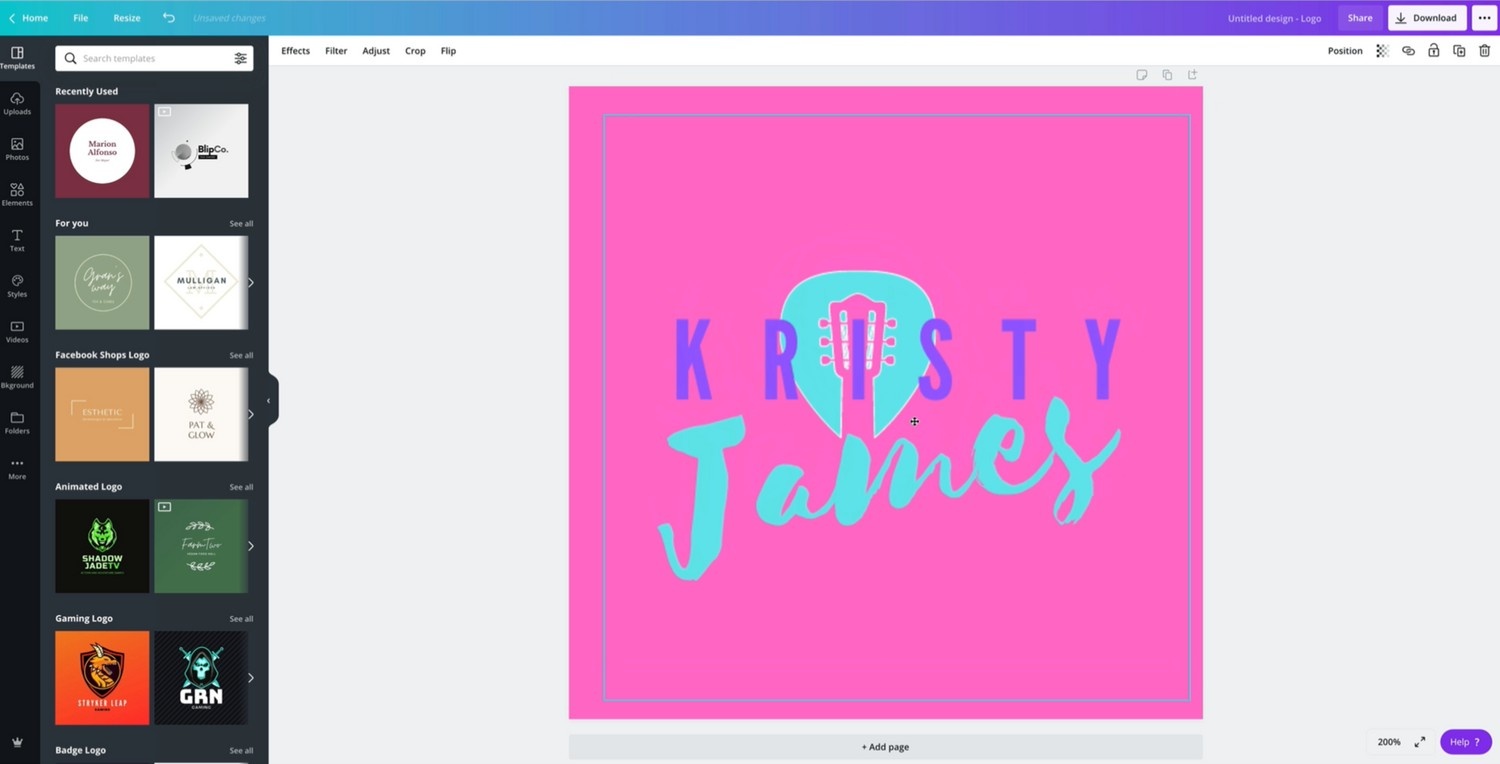This screenshot has height=764, width=1500.
Task: Click the Search templates field
Action: click(154, 59)
